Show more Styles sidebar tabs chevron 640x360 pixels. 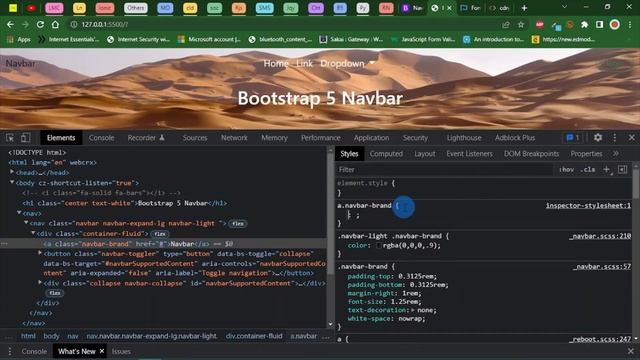[x=616, y=153]
